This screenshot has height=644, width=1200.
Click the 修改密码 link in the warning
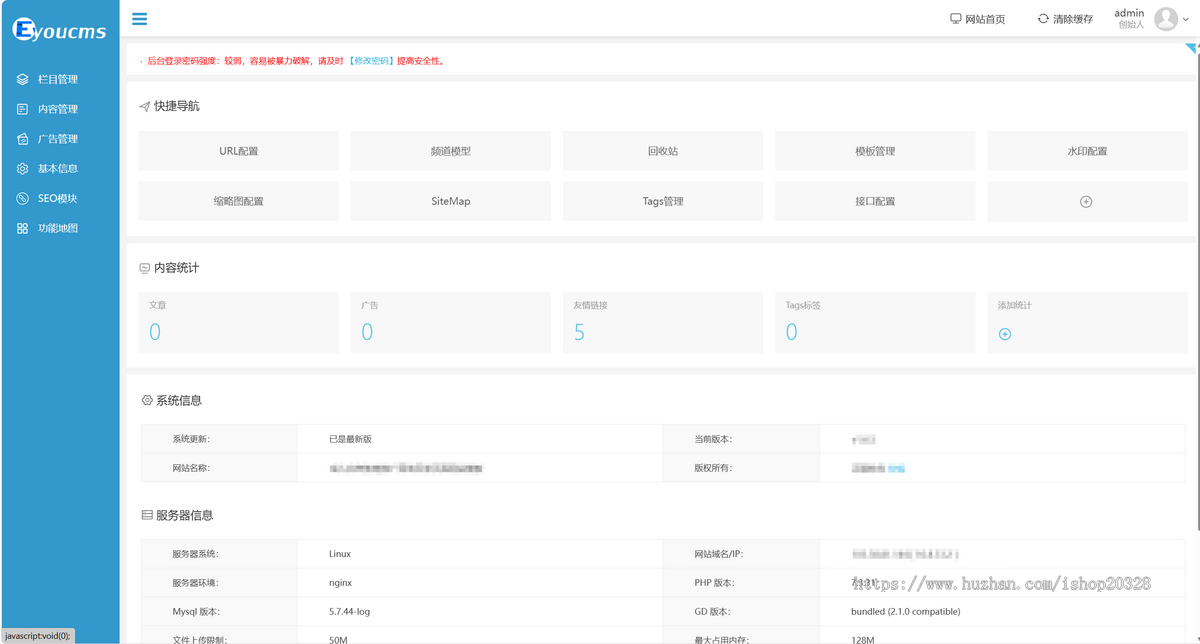tap(371, 61)
